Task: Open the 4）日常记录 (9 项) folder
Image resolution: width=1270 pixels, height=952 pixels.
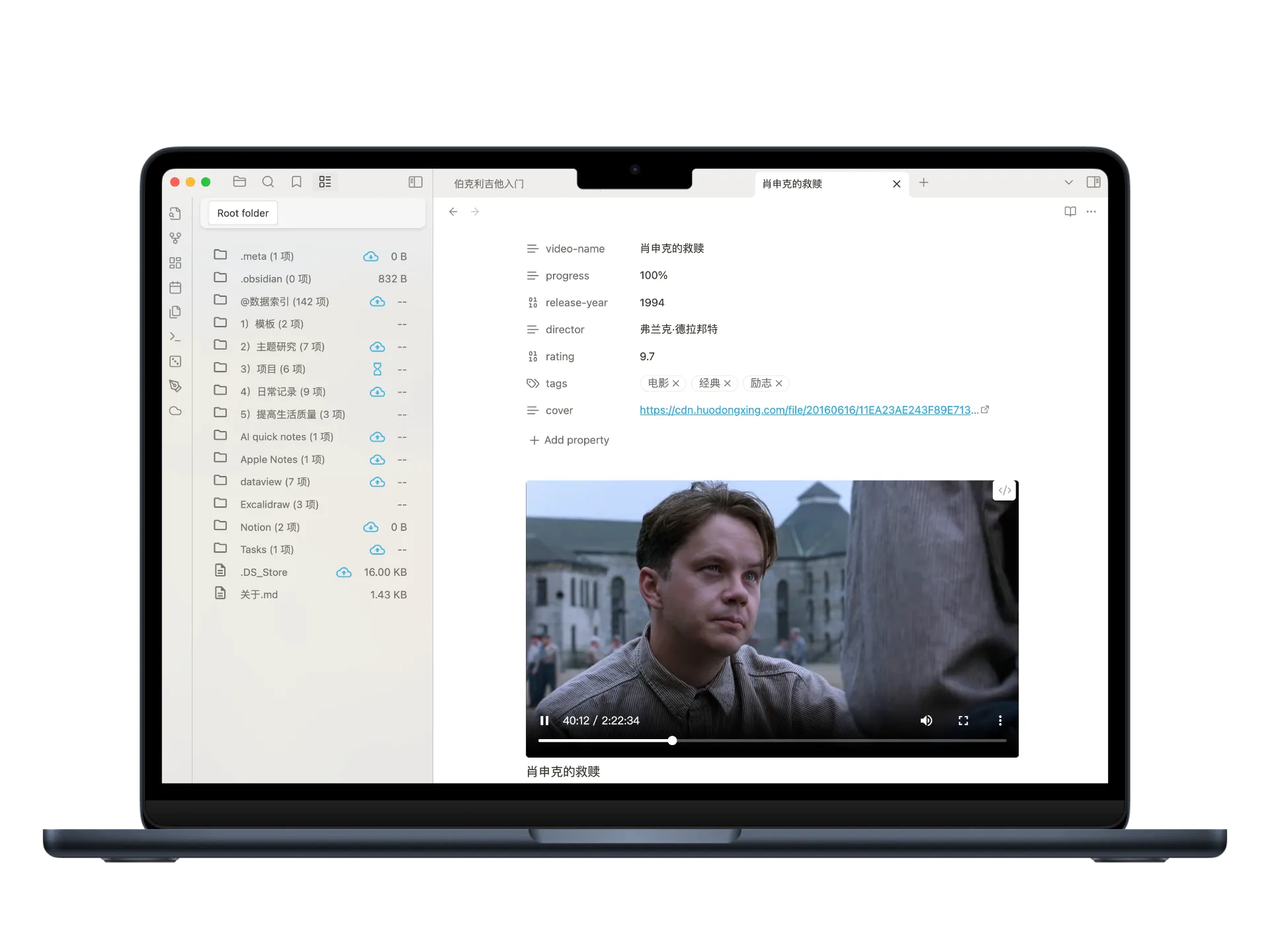Action: [x=310, y=391]
